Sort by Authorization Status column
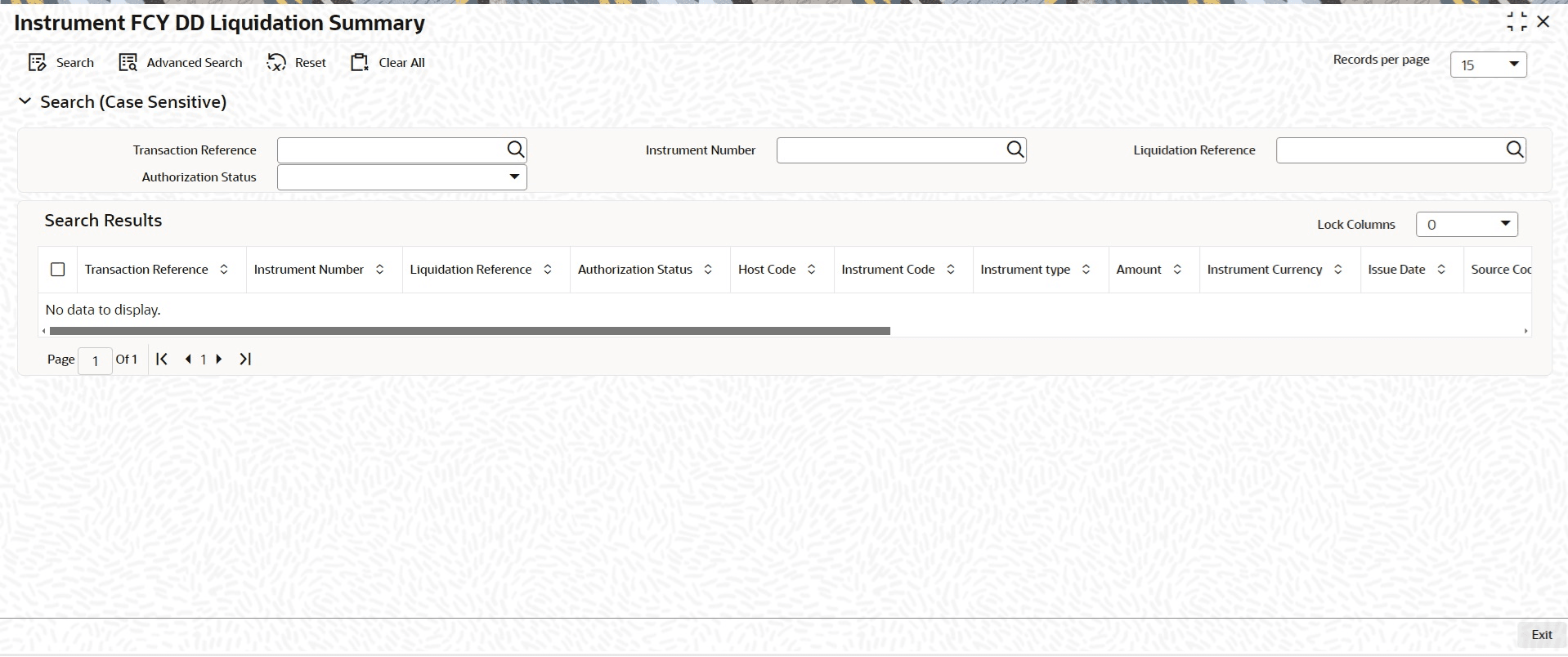1568x657 pixels. pyautogui.click(x=708, y=270)
